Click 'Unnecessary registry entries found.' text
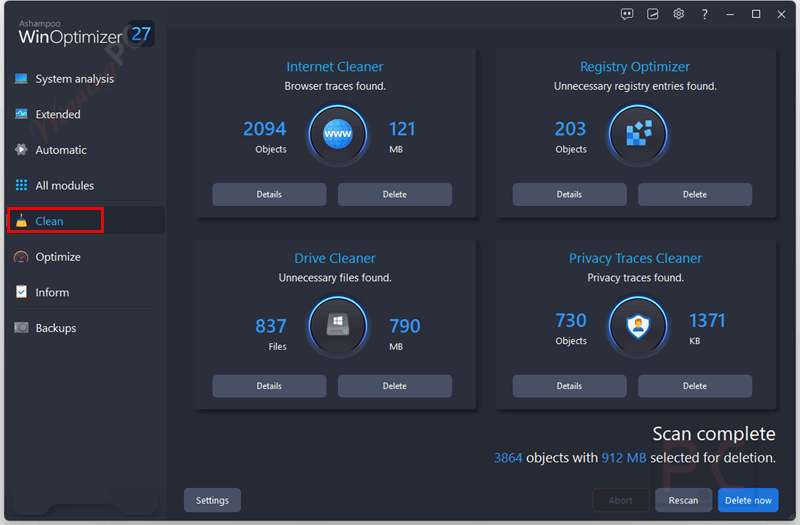 pyautogui.click(x=635, y=86)
